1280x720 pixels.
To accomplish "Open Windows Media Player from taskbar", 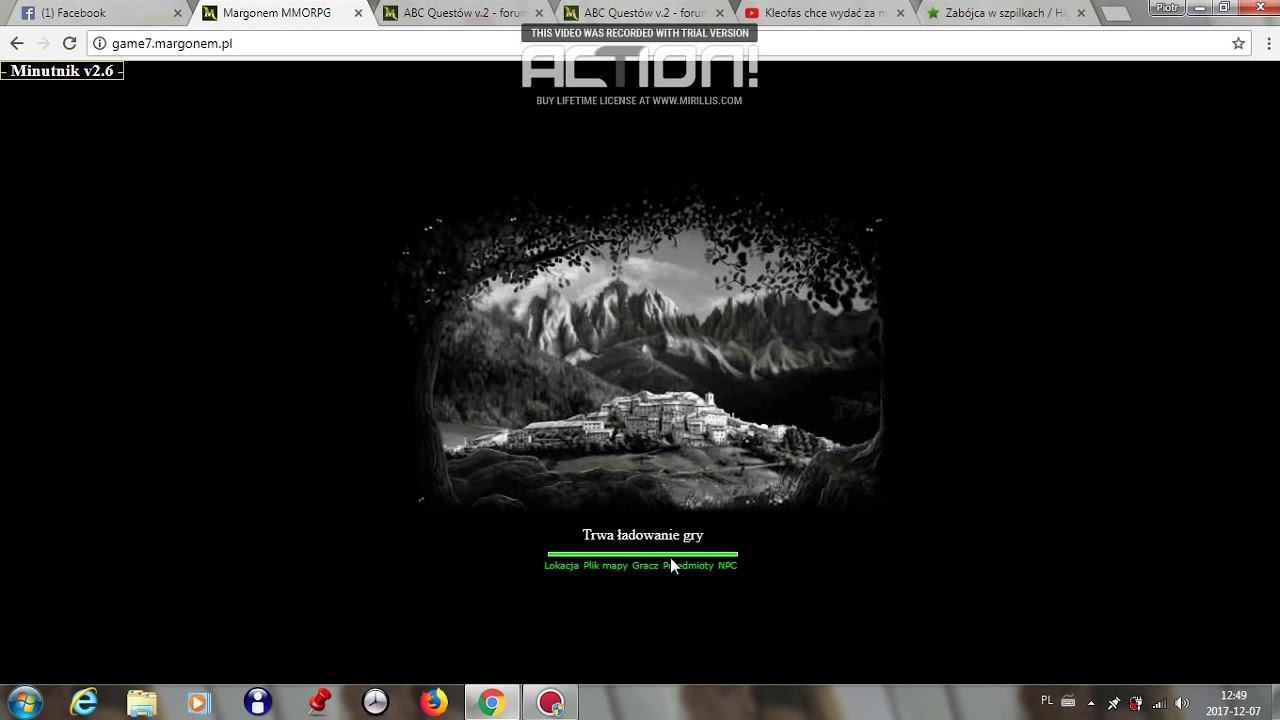I will [198, 703].
